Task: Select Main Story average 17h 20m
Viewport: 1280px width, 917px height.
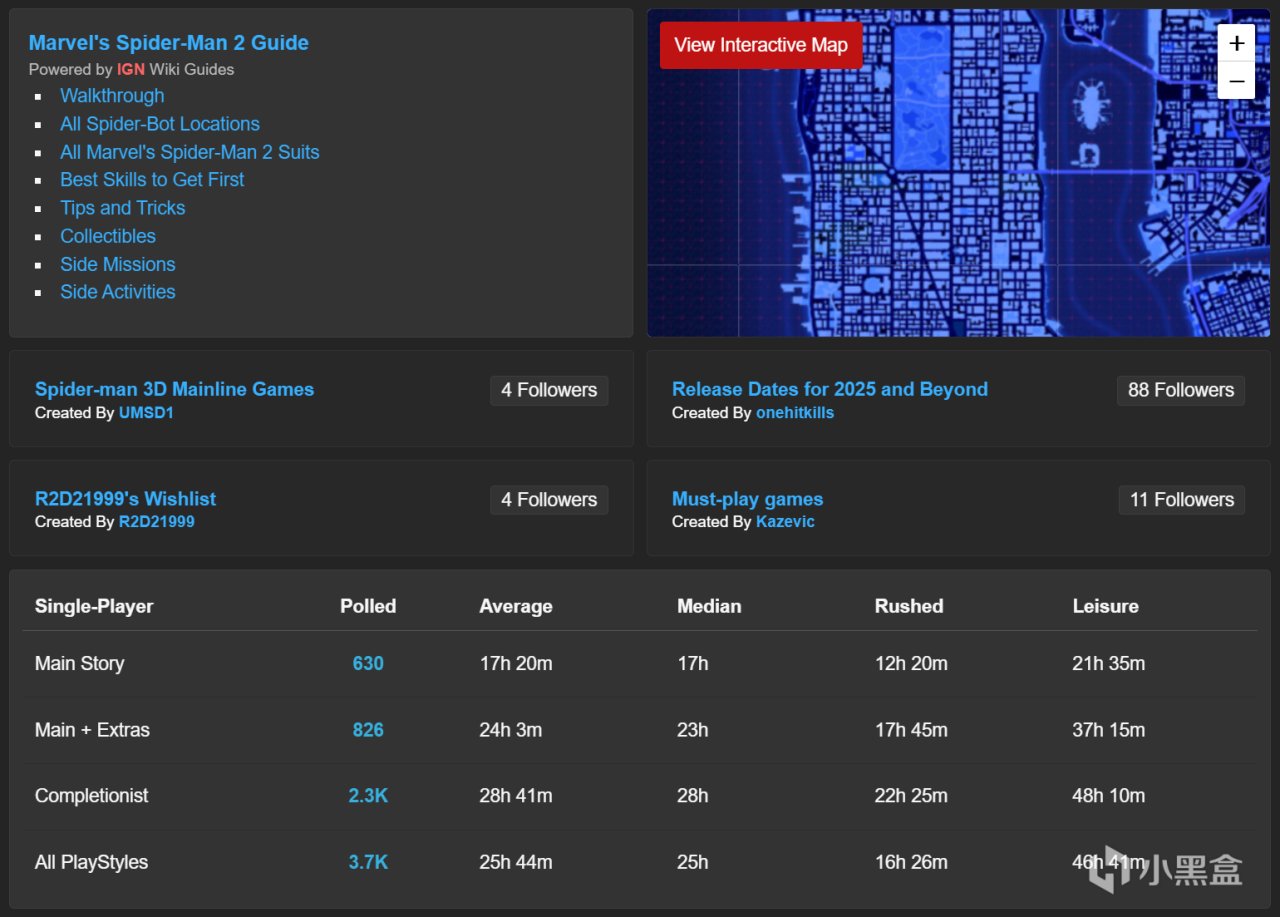Action: pos(516,663)
